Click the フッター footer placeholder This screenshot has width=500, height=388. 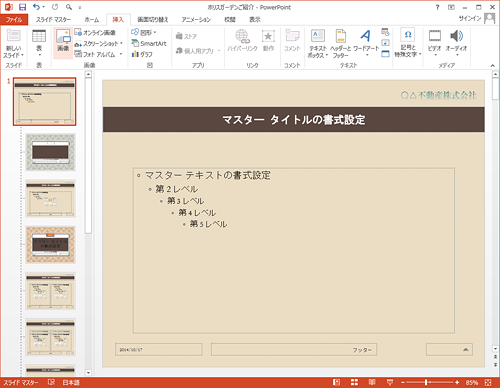pyautogui.click(x=294, y=350)
